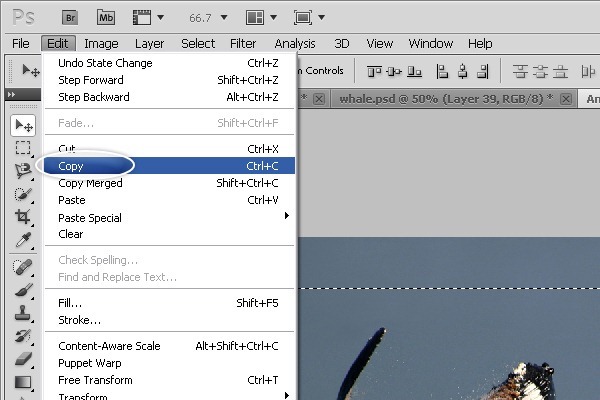Select the Move tool in toolbox
Viewport: 600px width, 400px height.
tap(22, 125)
